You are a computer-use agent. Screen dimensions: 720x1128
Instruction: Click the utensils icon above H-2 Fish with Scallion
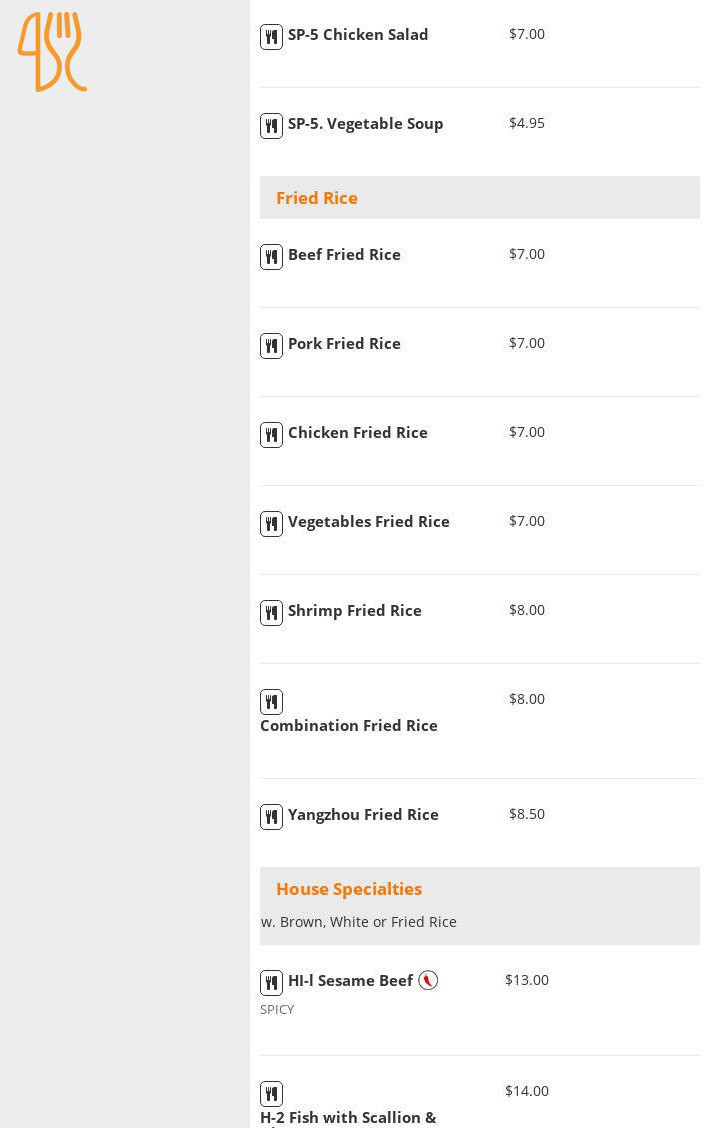pyautogui.click(x=271, y=1094)
